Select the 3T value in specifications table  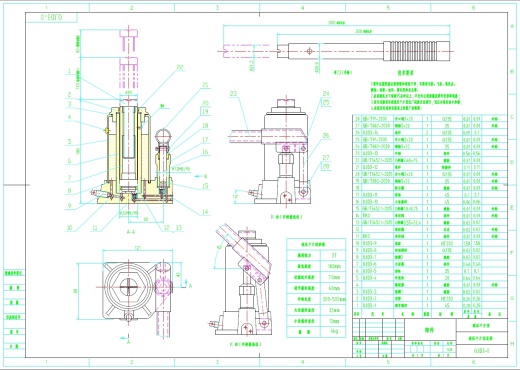coord(334,255)
